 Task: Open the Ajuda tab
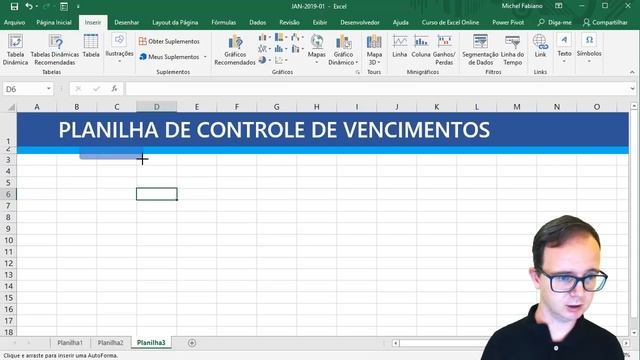coord(400,22)
